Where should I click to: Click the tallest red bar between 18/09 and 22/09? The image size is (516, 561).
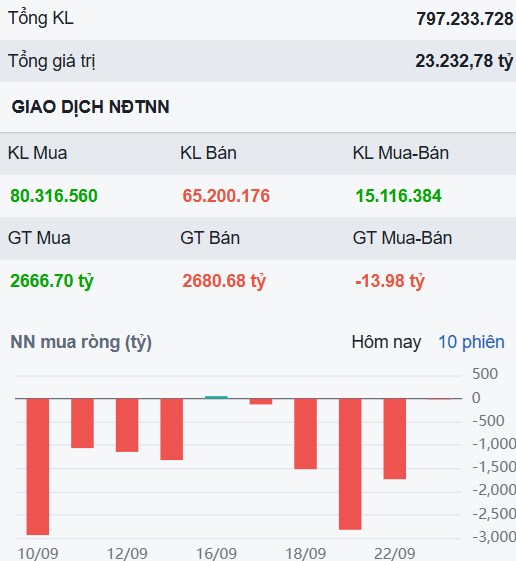click(x=350, y=464)
